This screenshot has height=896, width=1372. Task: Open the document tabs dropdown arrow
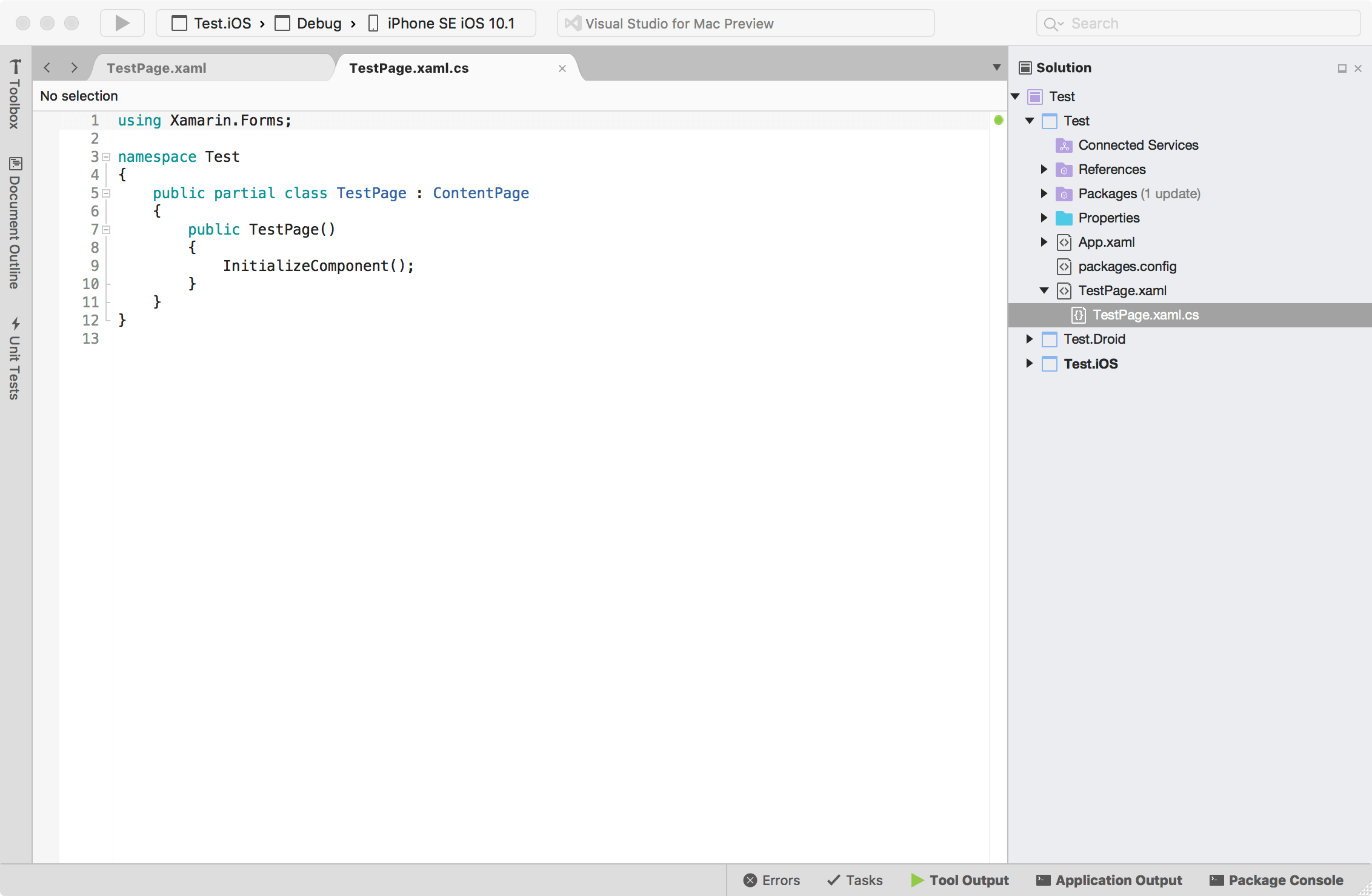pos(997,68)
